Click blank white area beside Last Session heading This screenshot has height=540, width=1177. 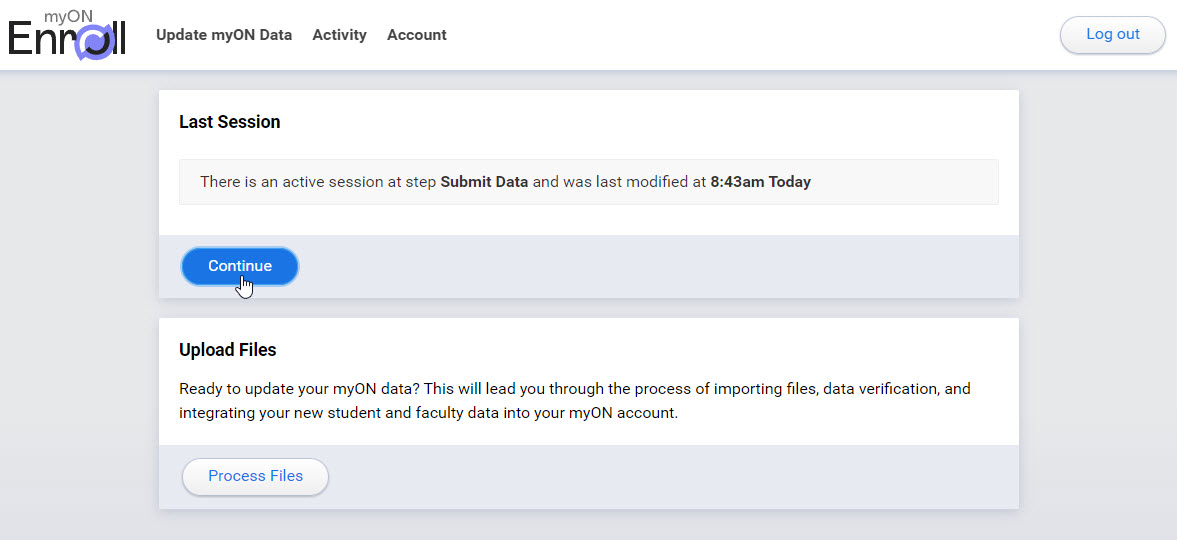[638, 122]
